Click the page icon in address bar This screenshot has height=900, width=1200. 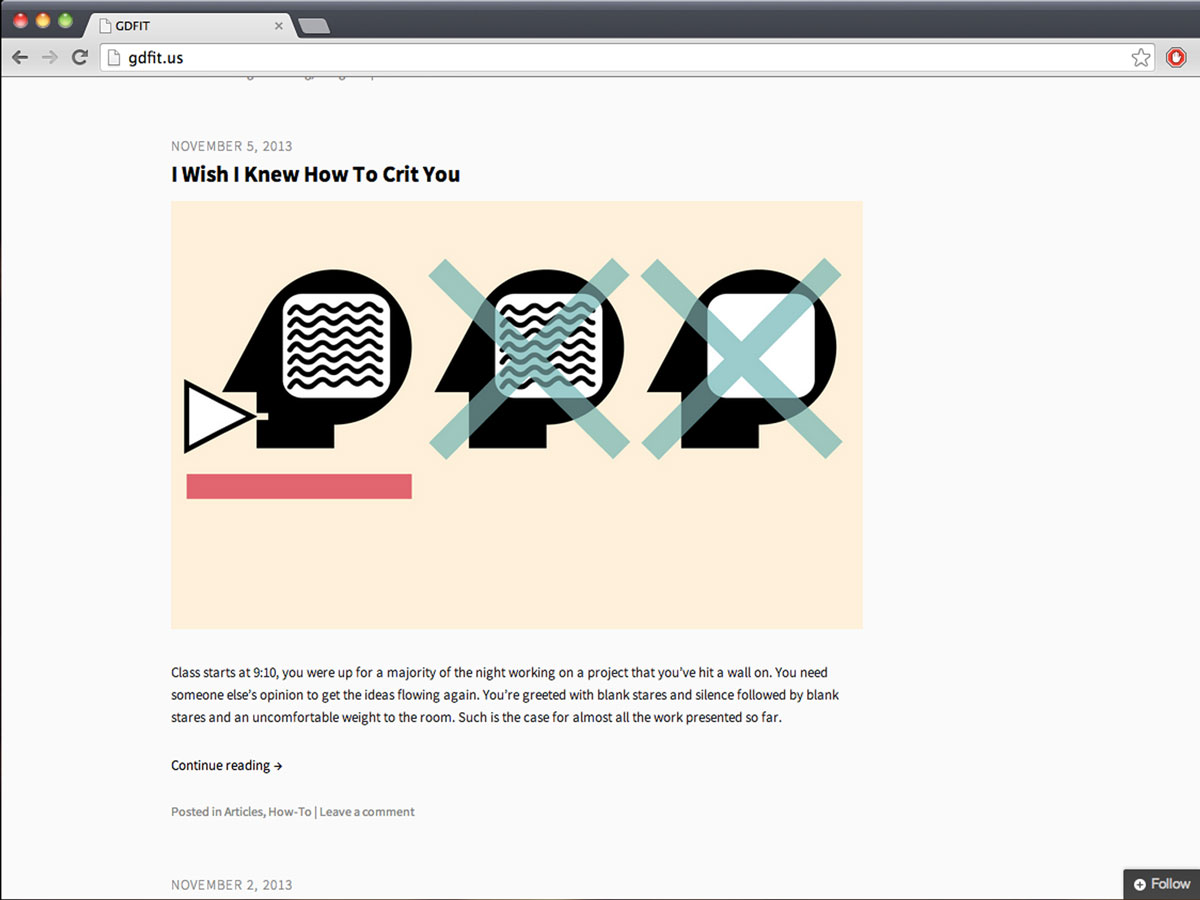point(114,58)
